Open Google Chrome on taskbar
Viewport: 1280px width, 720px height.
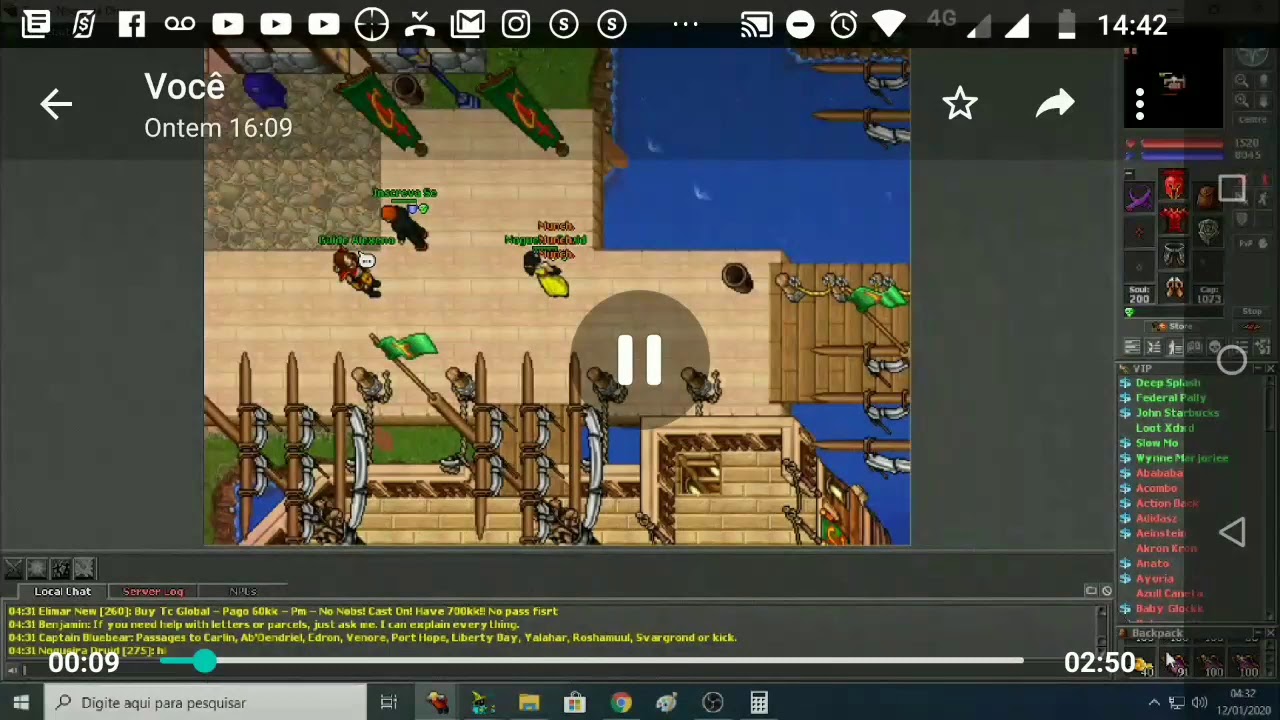tap(621, 703)
